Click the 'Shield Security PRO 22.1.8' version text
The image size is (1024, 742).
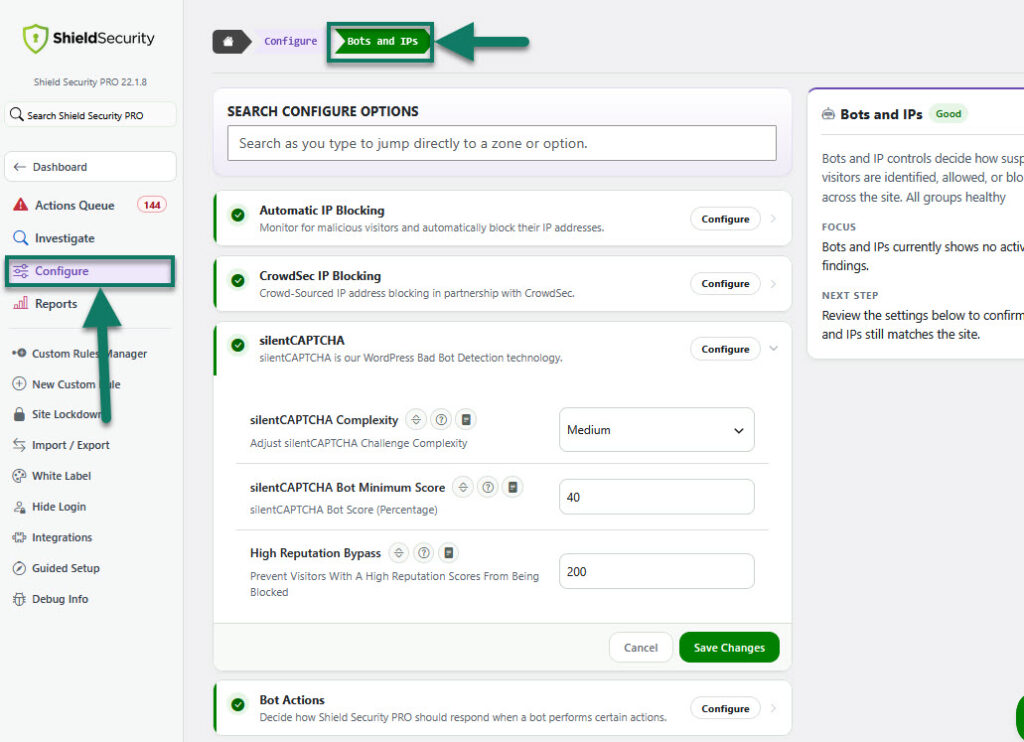(x=90, y=82)
